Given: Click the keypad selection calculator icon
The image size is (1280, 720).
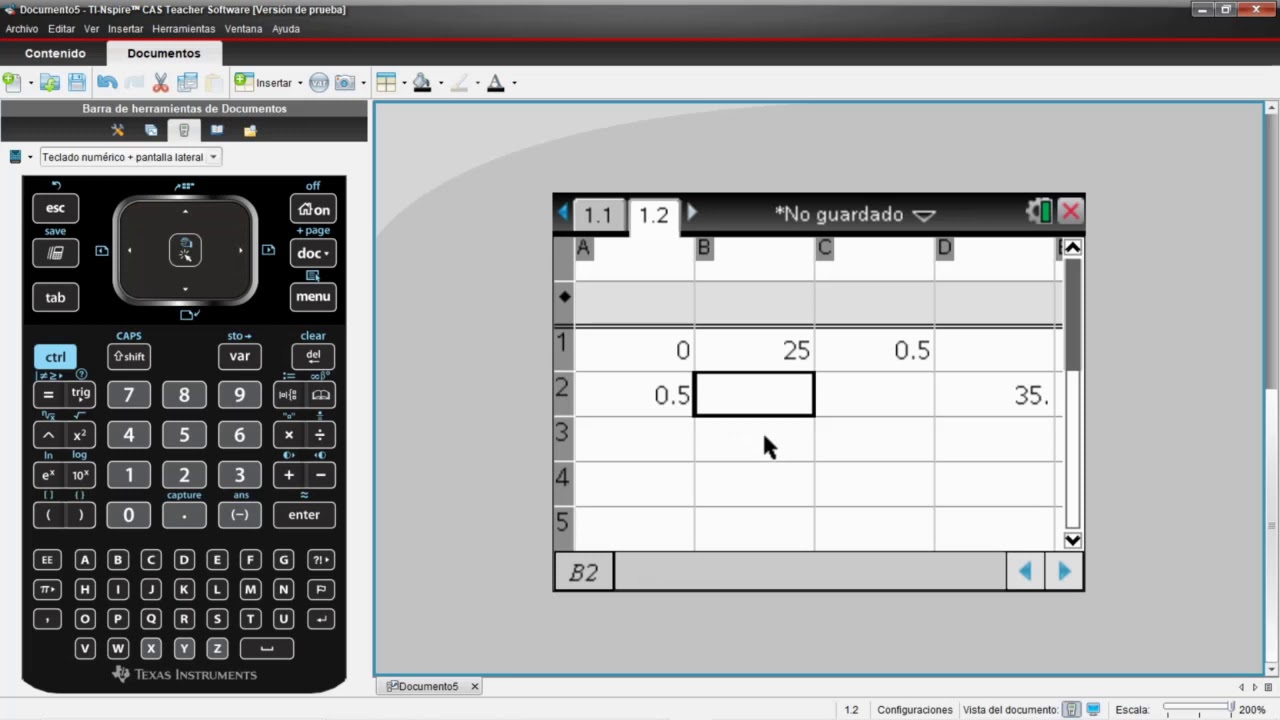Looking at the screenshot, I should pos(15,157).
